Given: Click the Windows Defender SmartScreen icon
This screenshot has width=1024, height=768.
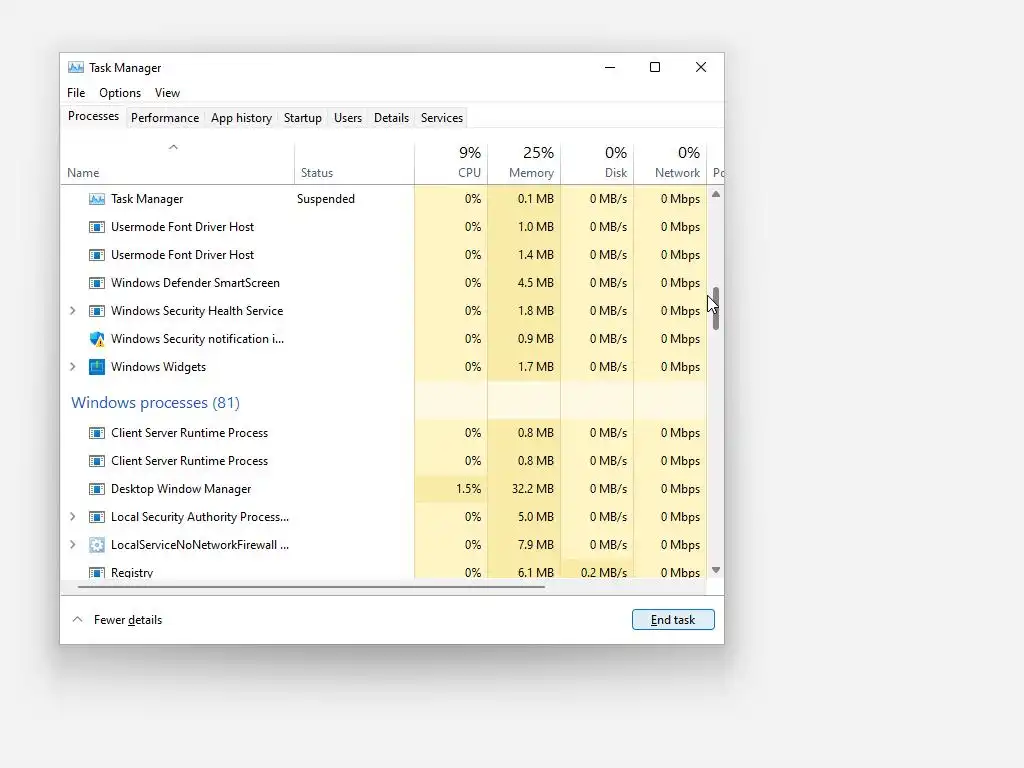Looking at the screenshot, I should 97,283.
